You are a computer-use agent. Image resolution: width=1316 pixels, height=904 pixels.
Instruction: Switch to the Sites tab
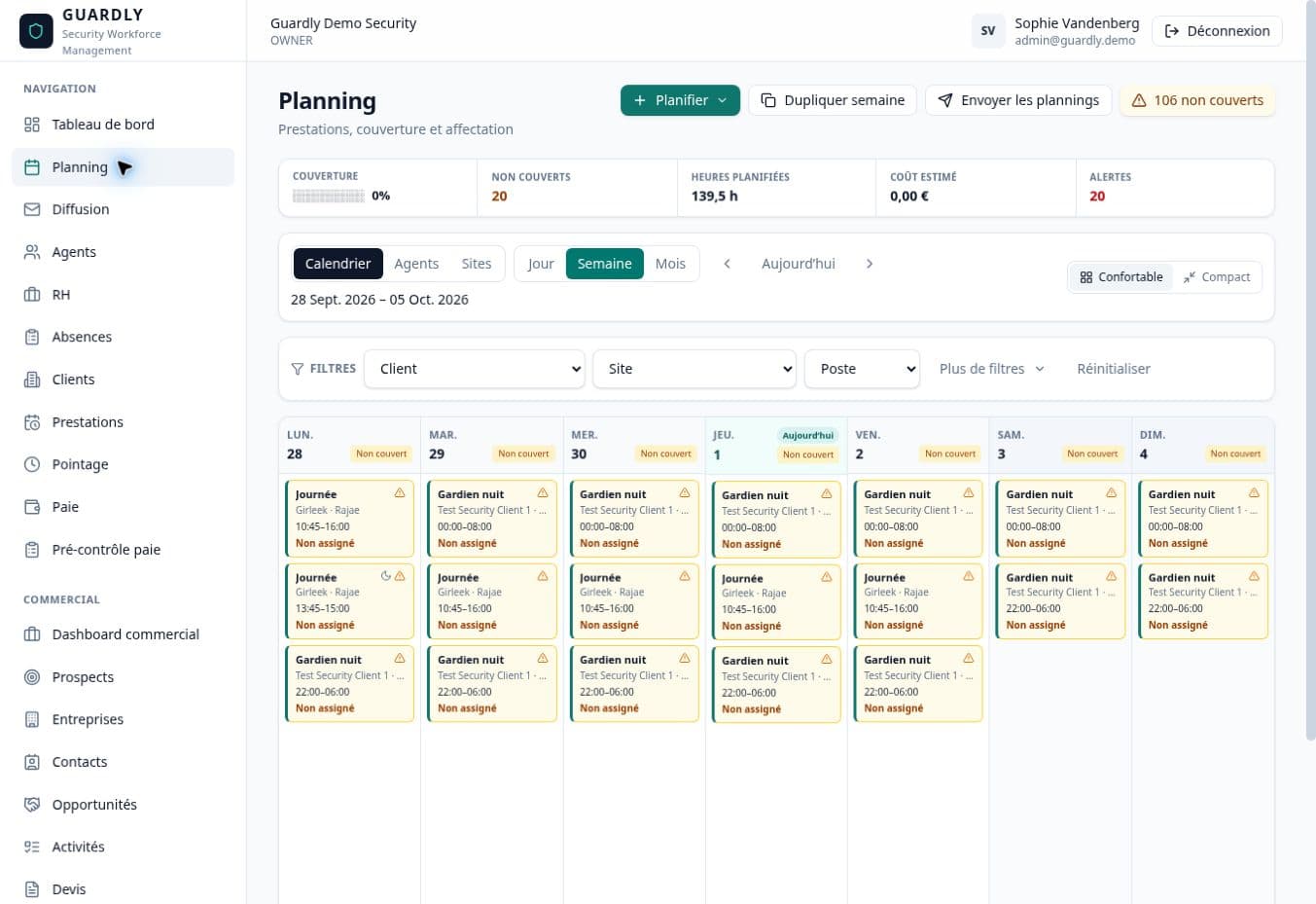(477, 264)
